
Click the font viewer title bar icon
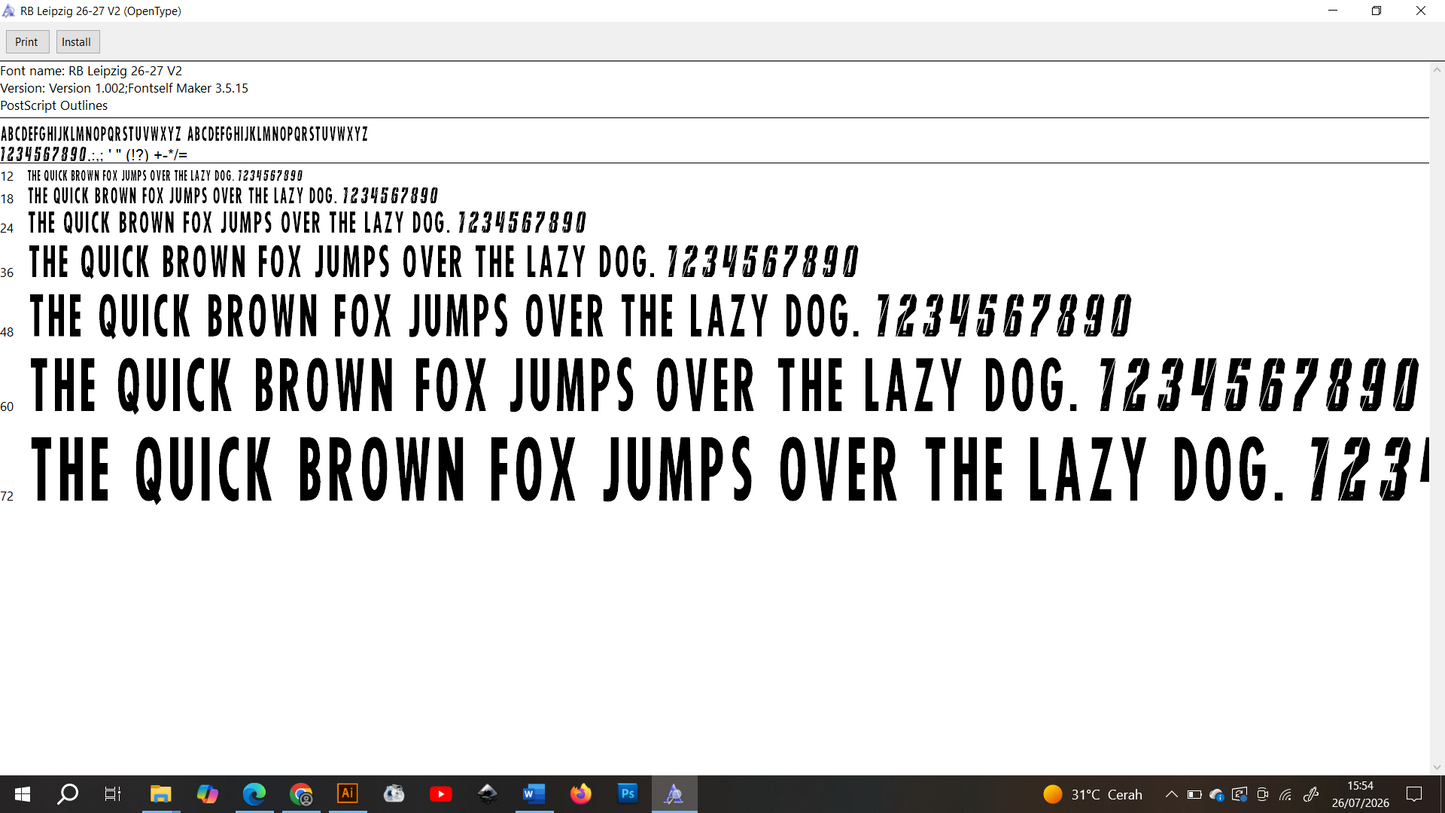pyautogui.click(x=10, y=11)
